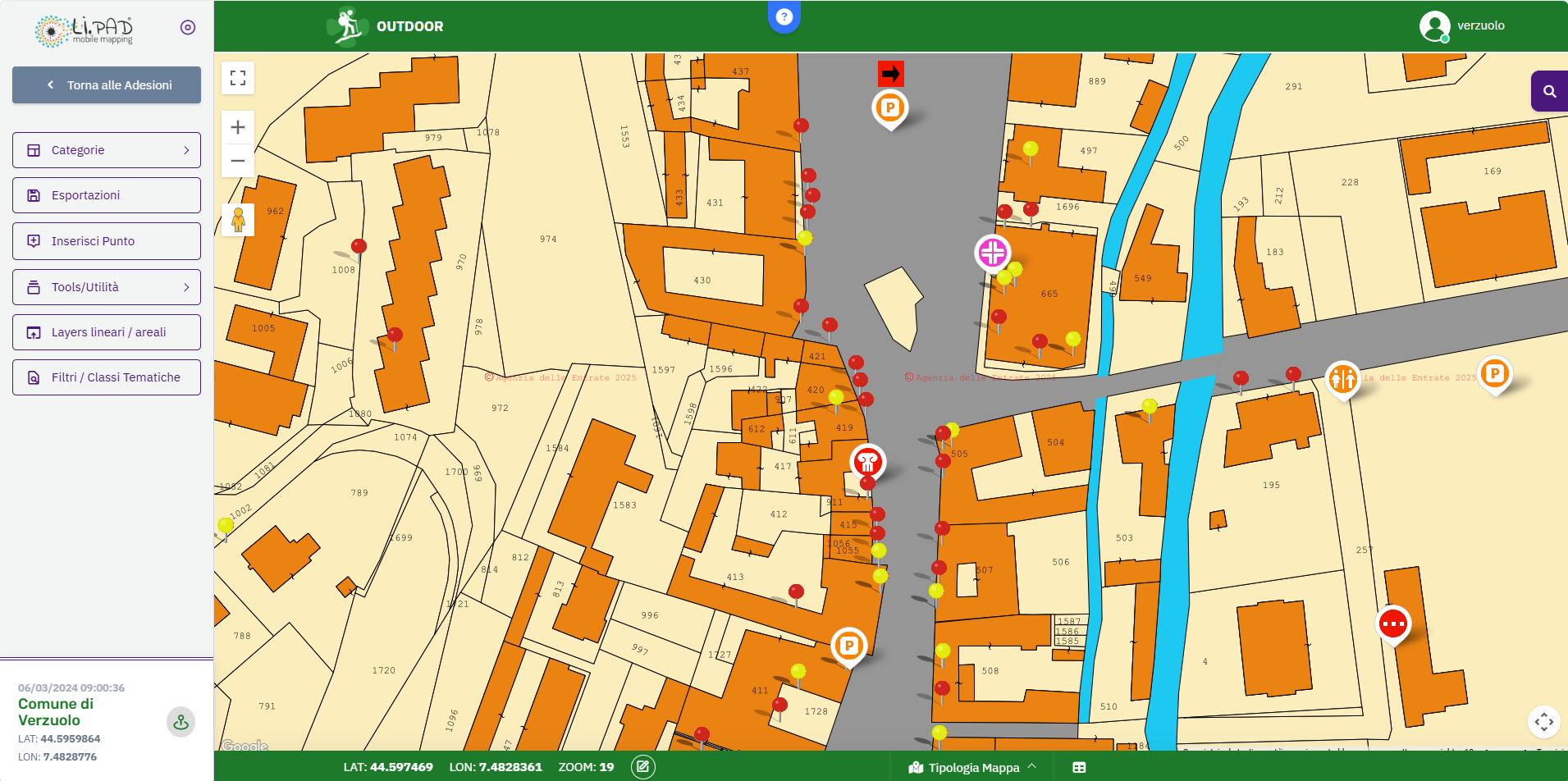The image size is (1568, 781).
Task: Click the Torna alle Adesioni button
Action: (107, 85)
